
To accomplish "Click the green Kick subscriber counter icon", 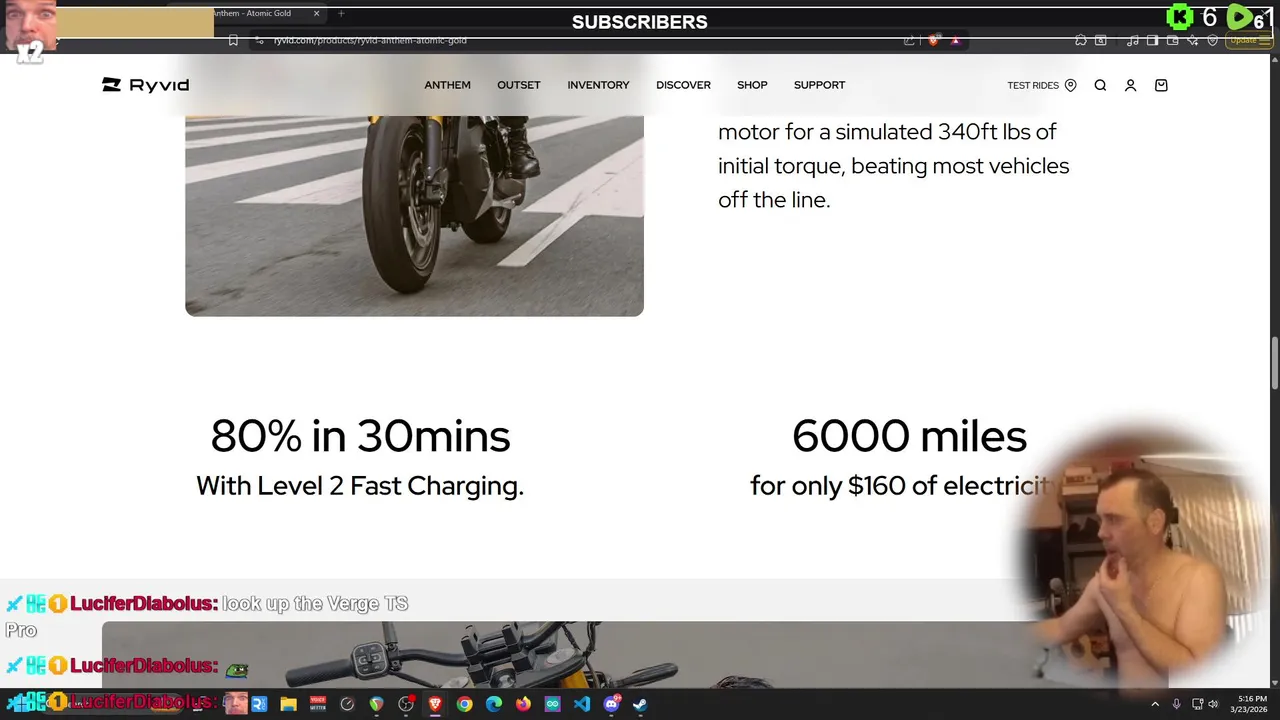I will [1181, 17].
